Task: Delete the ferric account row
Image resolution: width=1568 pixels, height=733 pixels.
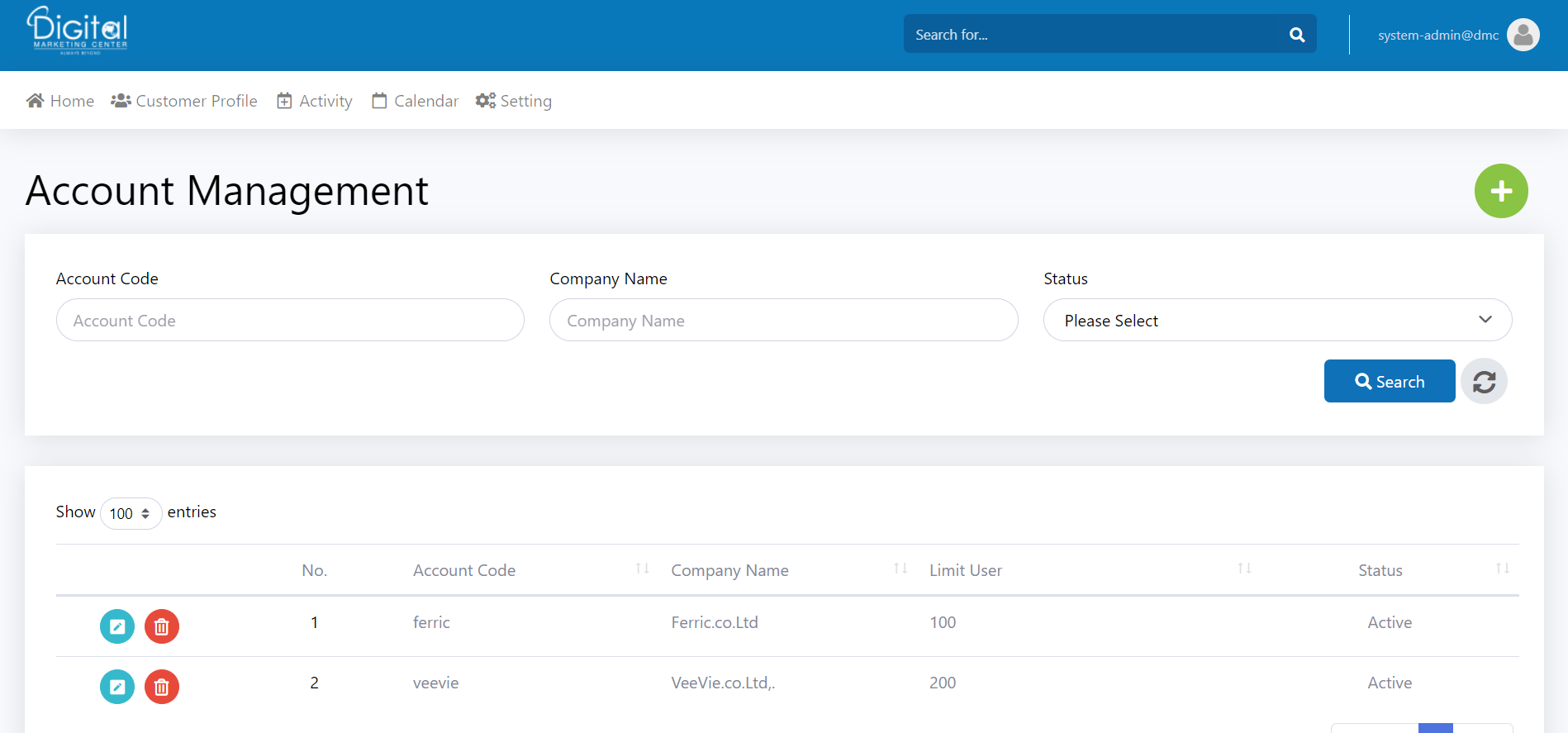Action: [162, 626]
